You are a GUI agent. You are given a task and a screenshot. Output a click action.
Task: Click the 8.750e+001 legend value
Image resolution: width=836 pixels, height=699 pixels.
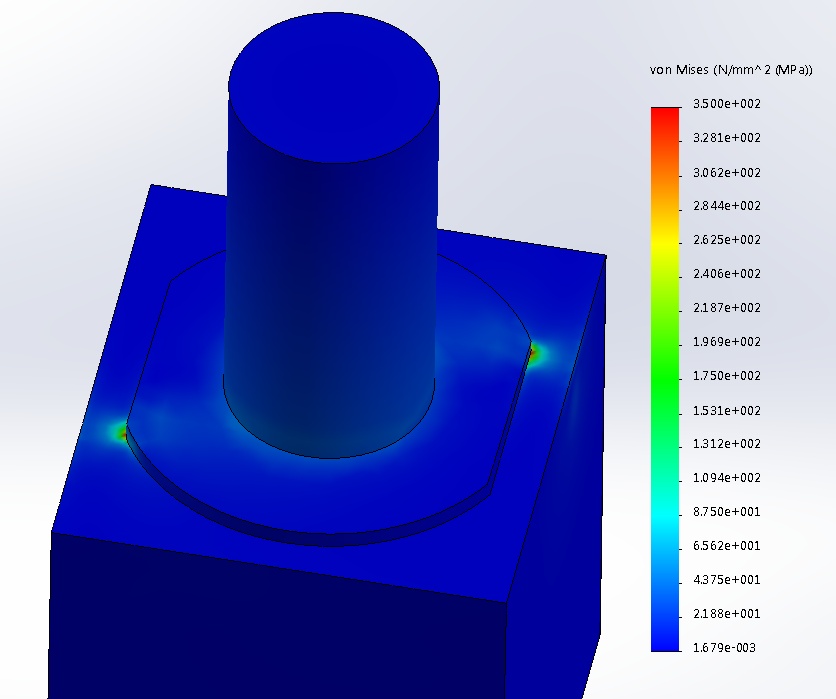[727, 512]
